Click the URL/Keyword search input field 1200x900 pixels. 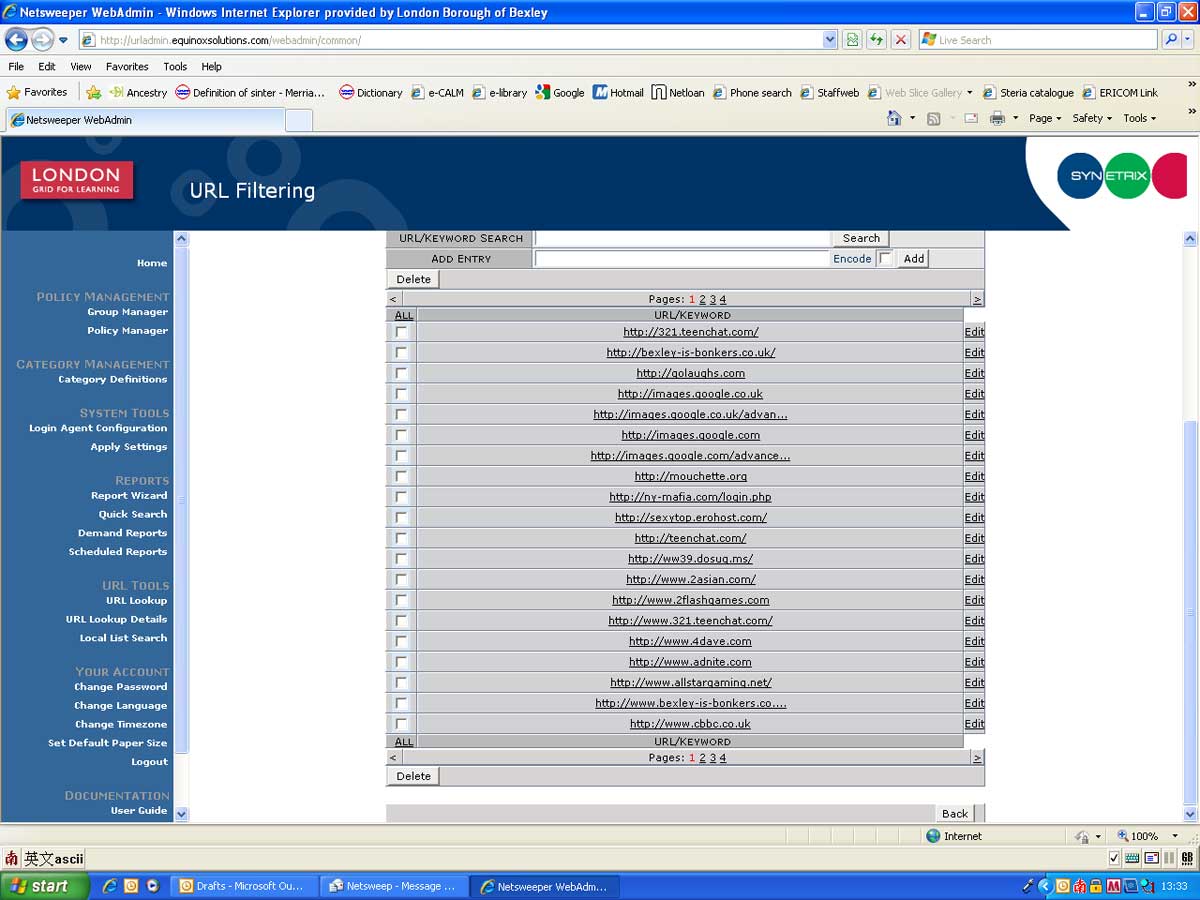683,238
